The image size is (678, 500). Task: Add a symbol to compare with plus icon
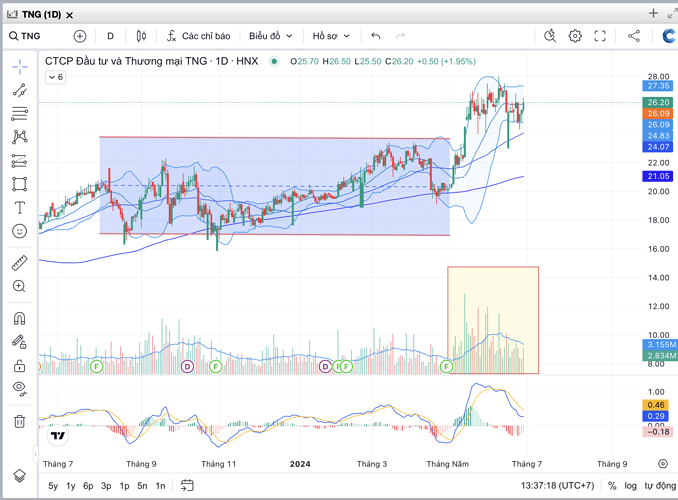coord(80,36)
